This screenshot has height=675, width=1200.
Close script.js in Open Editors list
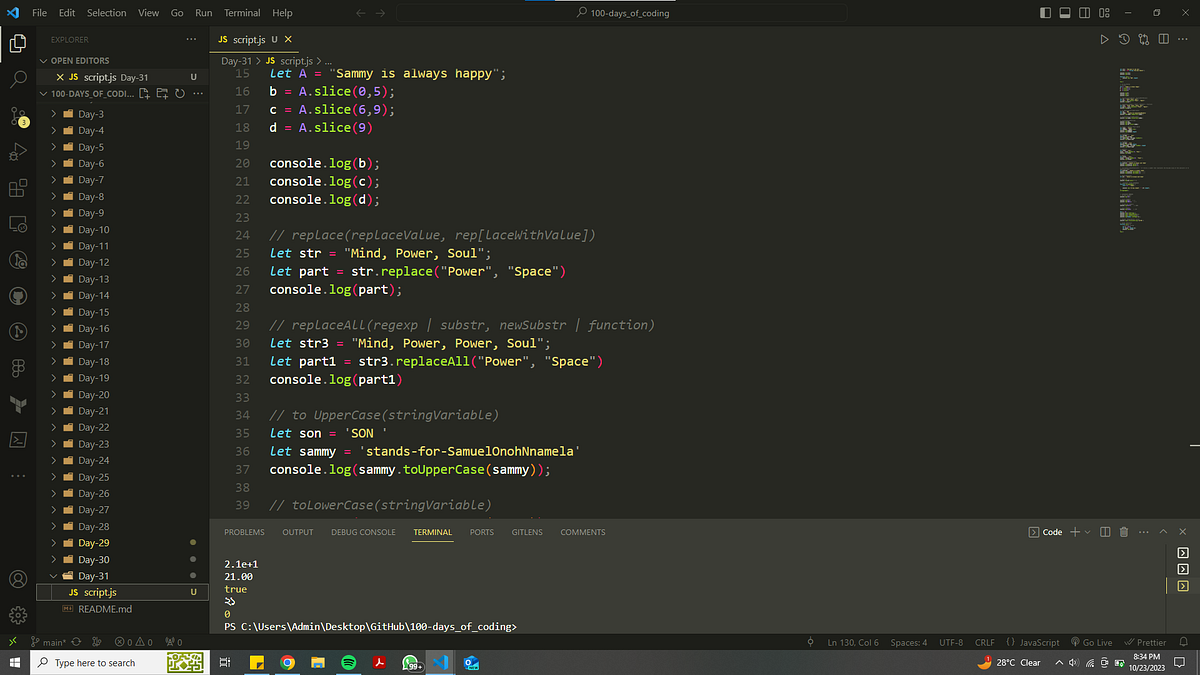click(59, 77)
